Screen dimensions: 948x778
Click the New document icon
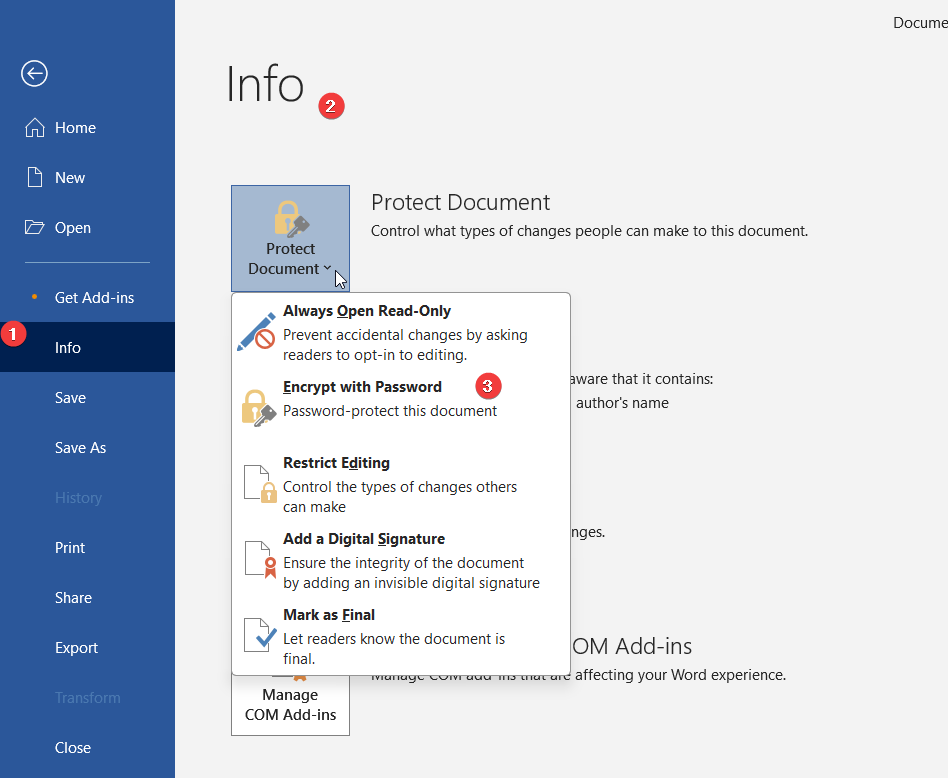tap(34, 177)
